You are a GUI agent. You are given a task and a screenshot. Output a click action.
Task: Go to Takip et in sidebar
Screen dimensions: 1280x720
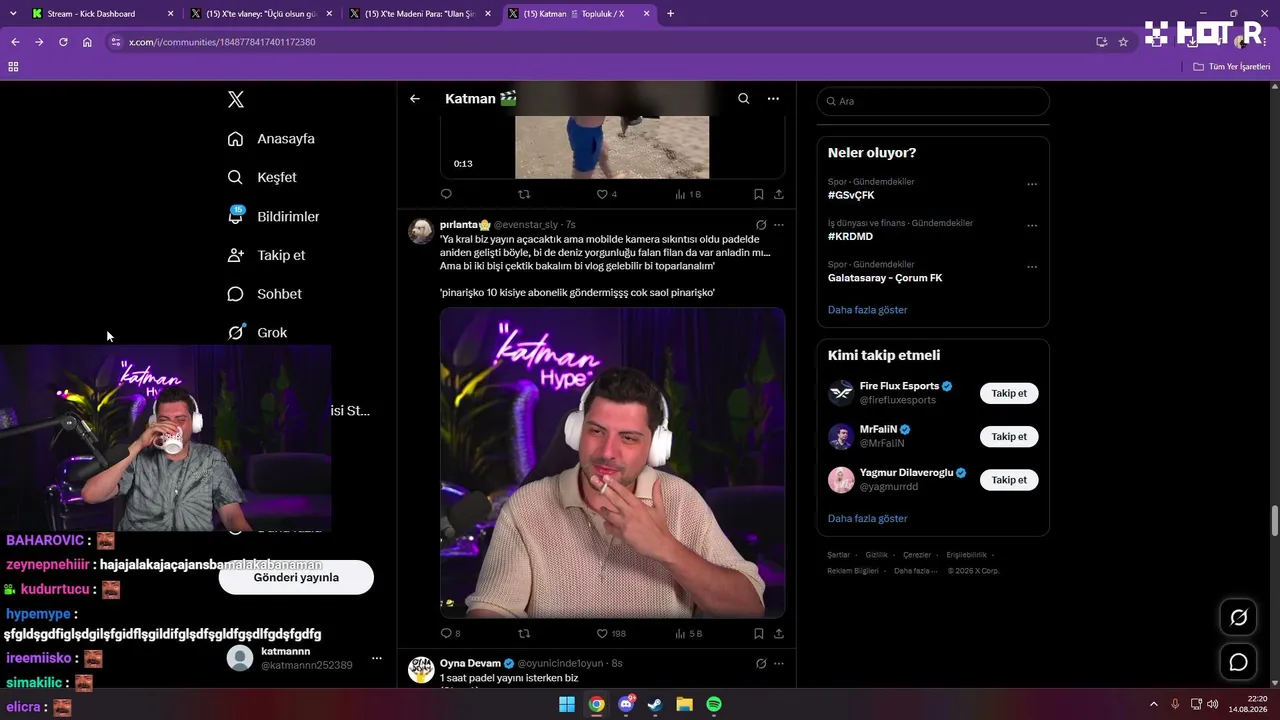[266, 255]
